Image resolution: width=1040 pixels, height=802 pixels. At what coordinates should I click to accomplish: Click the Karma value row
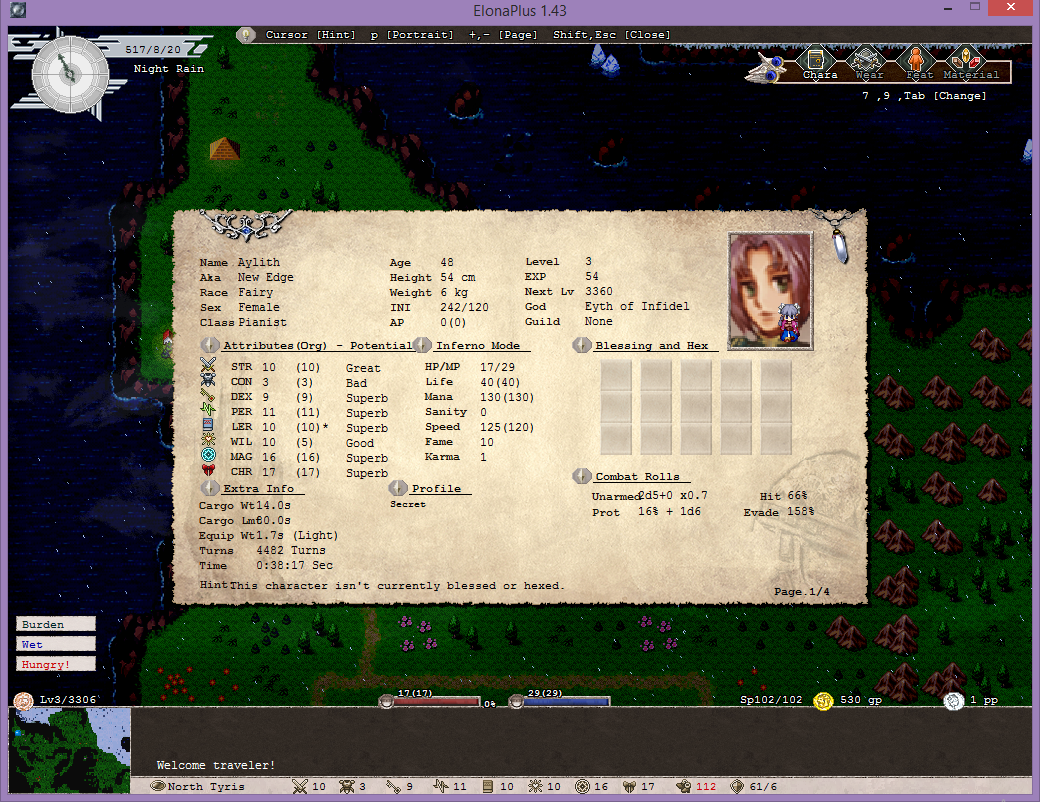tap(456, 456)
